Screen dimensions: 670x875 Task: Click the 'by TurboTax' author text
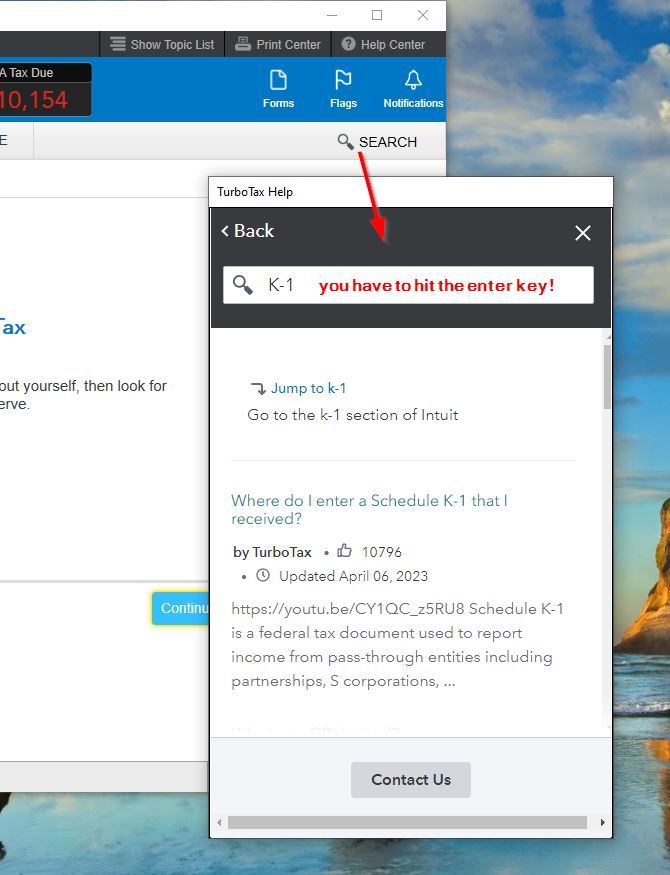[x=272, y=552]
